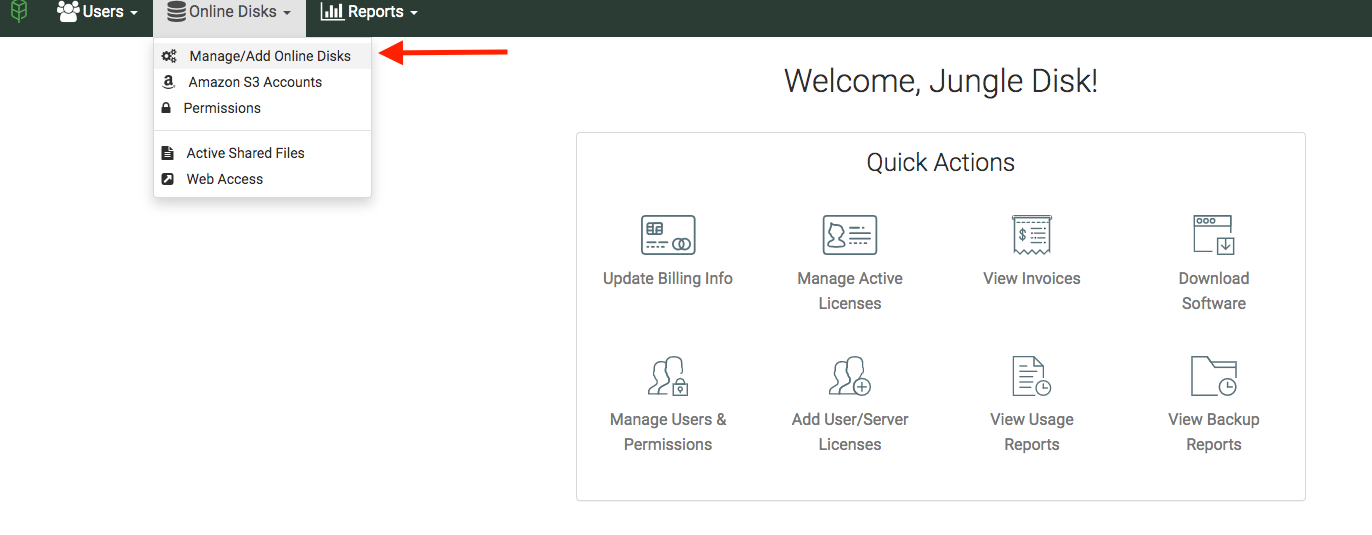
Task: Click the folder-clock Backup Reports icon
Action: coord(1214,376)
